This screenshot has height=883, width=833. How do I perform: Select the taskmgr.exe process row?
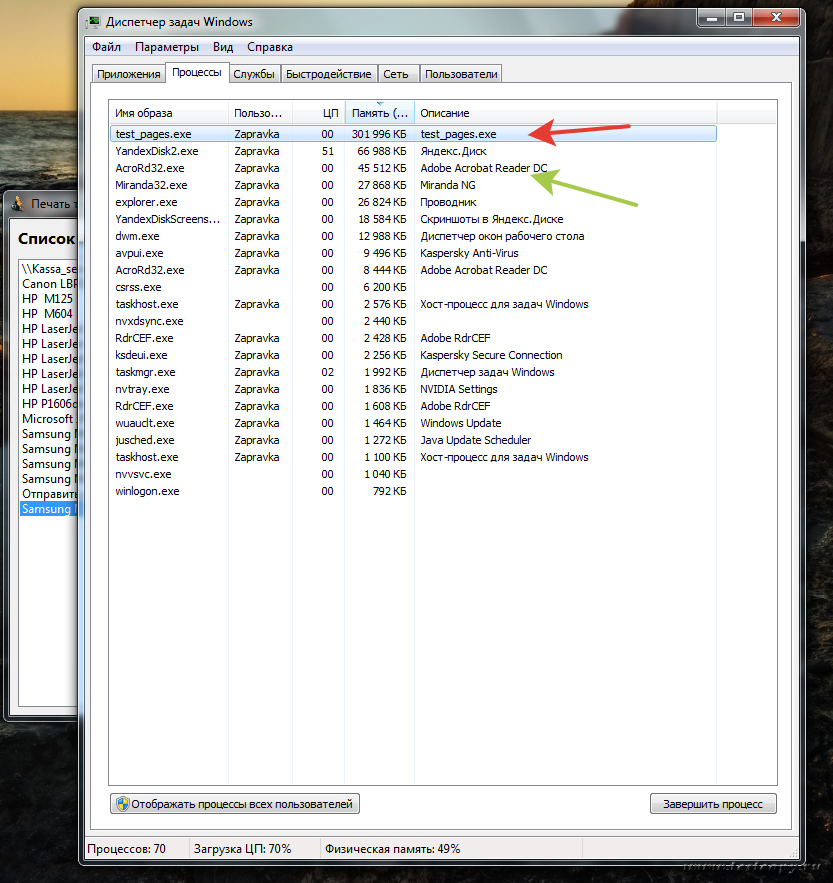(x=146, y=372)
